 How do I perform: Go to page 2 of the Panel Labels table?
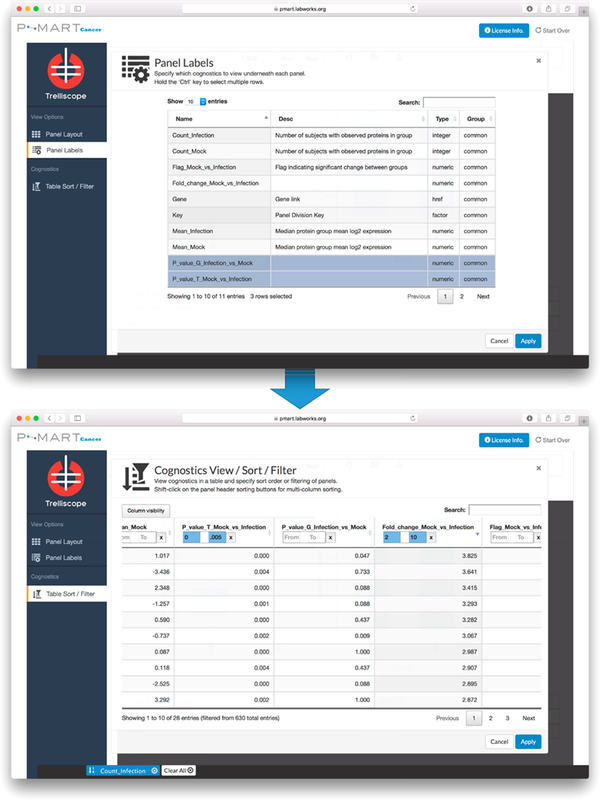point(461,296)
